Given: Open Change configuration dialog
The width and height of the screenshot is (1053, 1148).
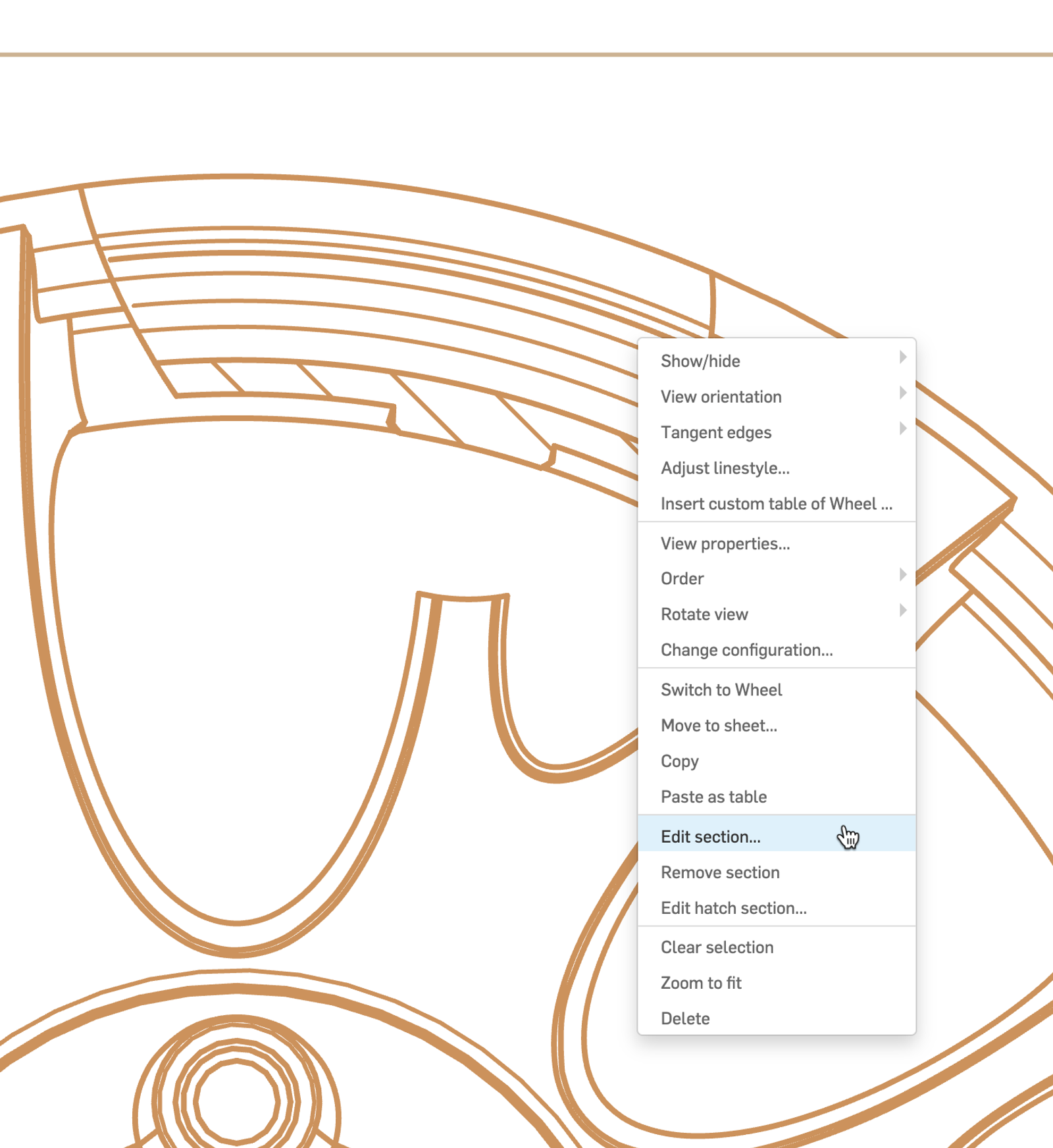Looking at the screenshot, I should coord(746,649).
